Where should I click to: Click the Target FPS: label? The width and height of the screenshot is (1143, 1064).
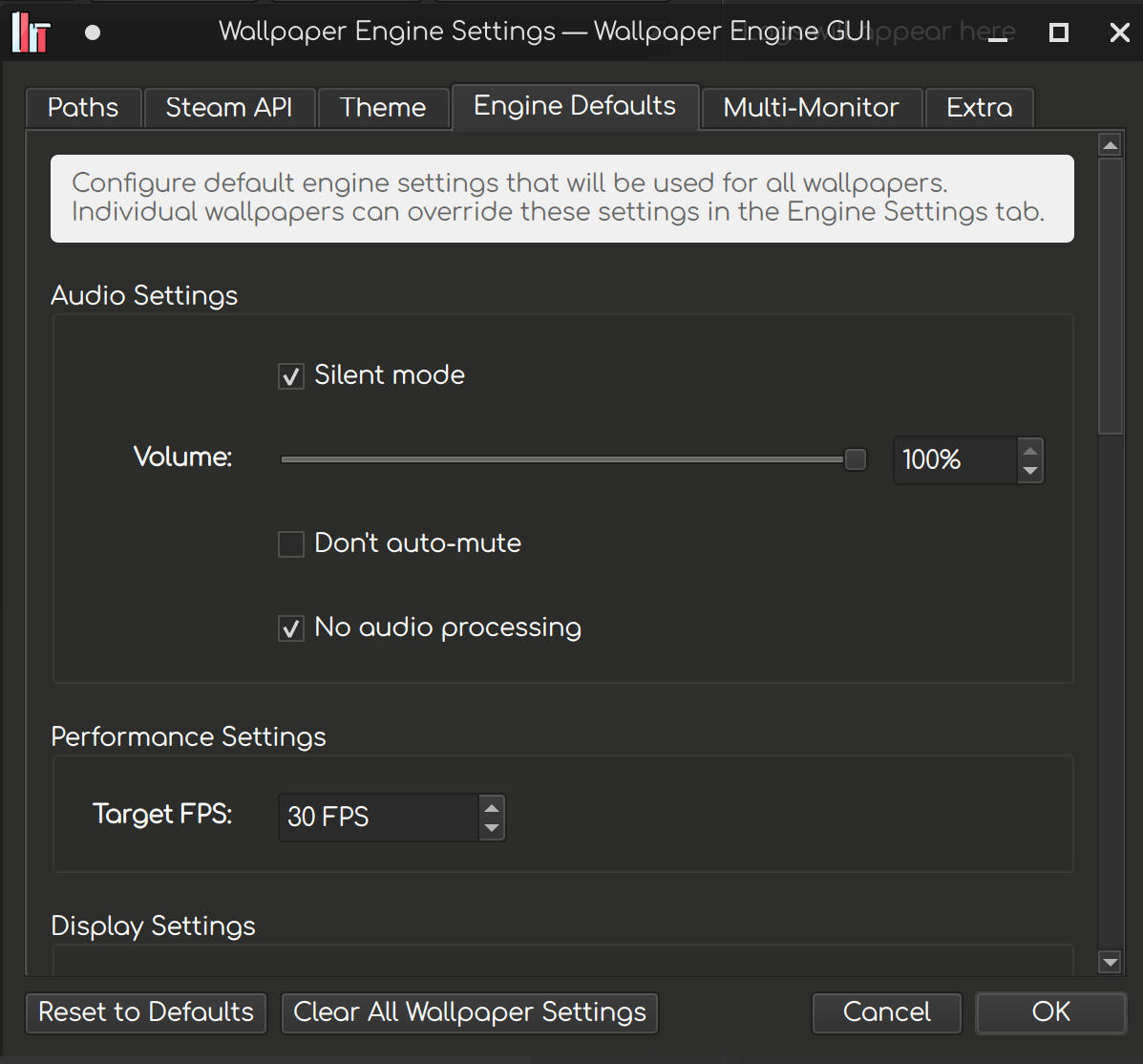162,814
